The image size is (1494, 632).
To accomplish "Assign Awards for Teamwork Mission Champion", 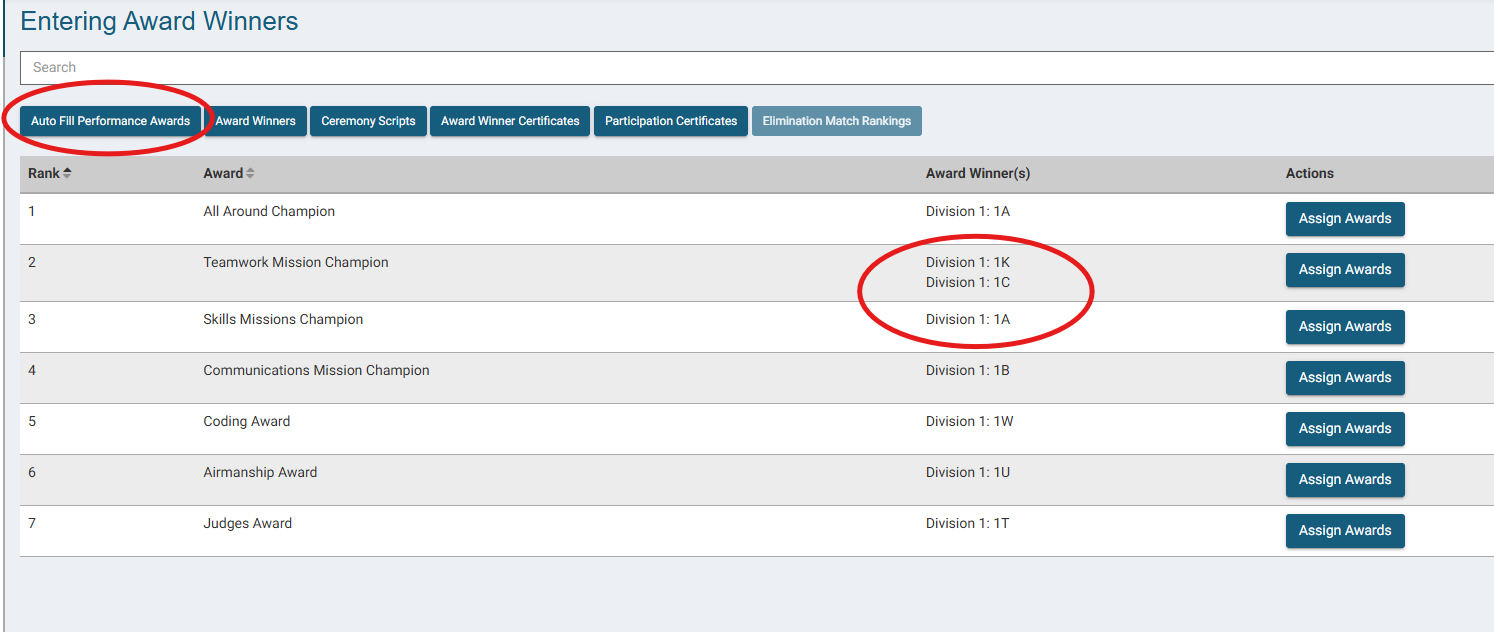I will tap(1345, 270).
